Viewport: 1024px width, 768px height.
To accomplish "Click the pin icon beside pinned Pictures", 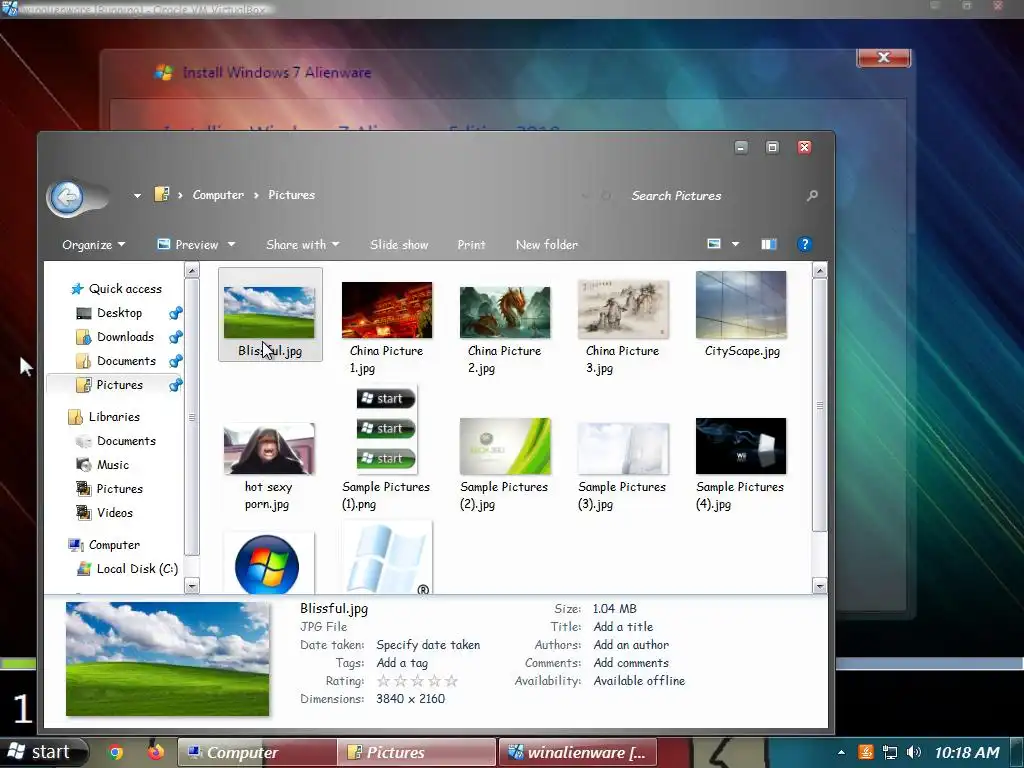I will point(175,385).
